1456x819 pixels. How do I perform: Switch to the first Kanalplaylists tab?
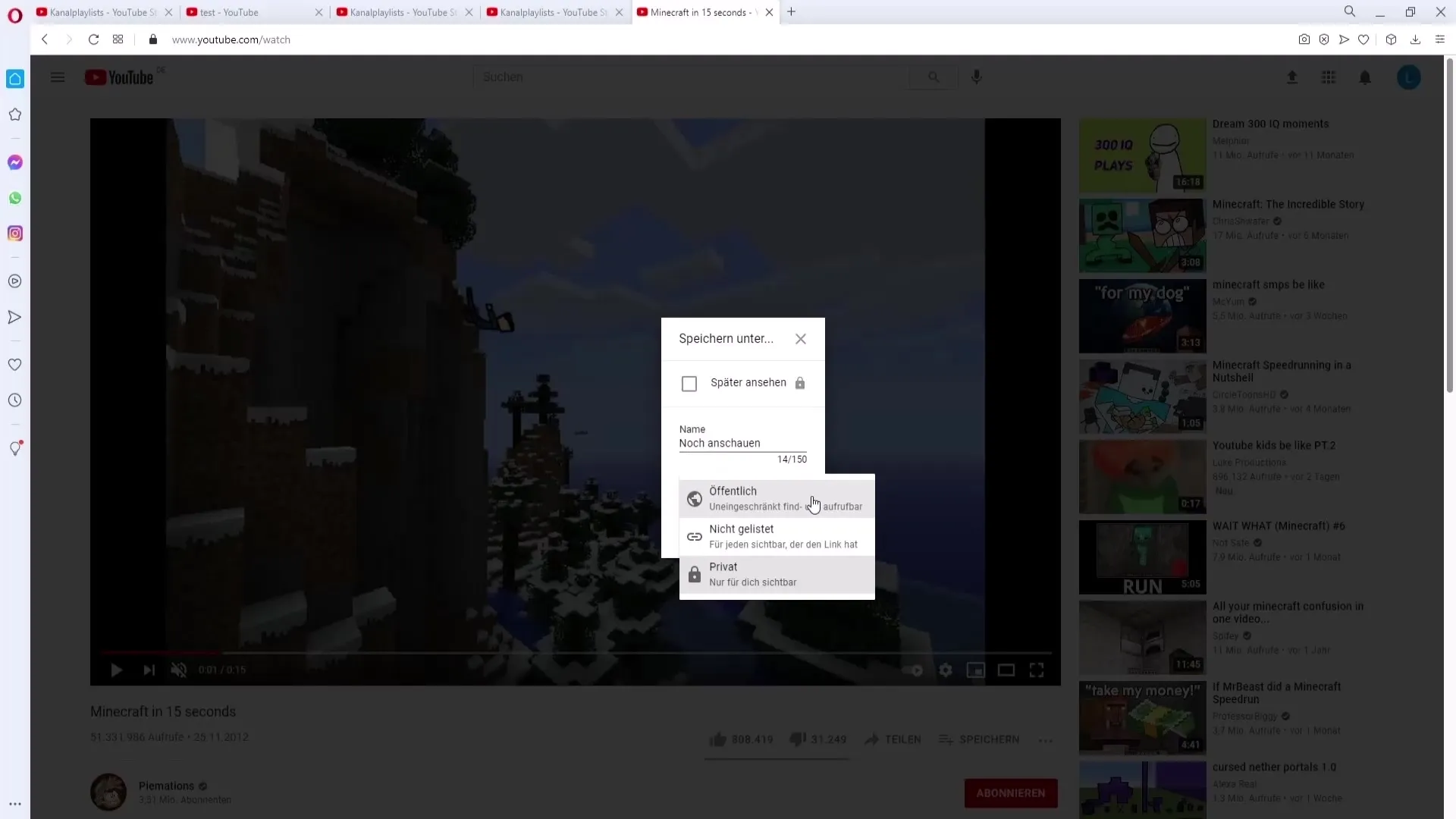click(x=104, y=12)
